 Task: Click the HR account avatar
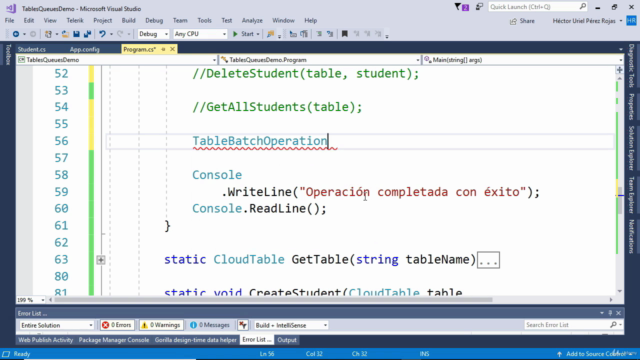point(631,21)
